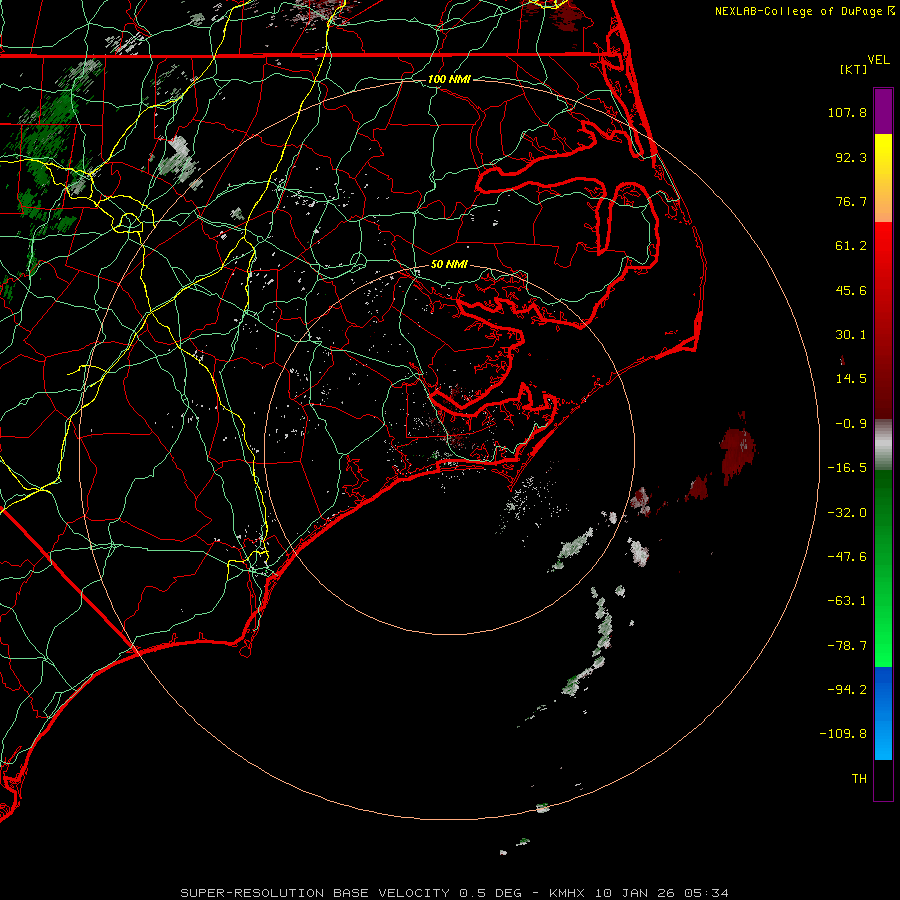Screen dimensions: 900x900
Task: Click the 76.7 velocity scale value
Action: pos(851,201)
